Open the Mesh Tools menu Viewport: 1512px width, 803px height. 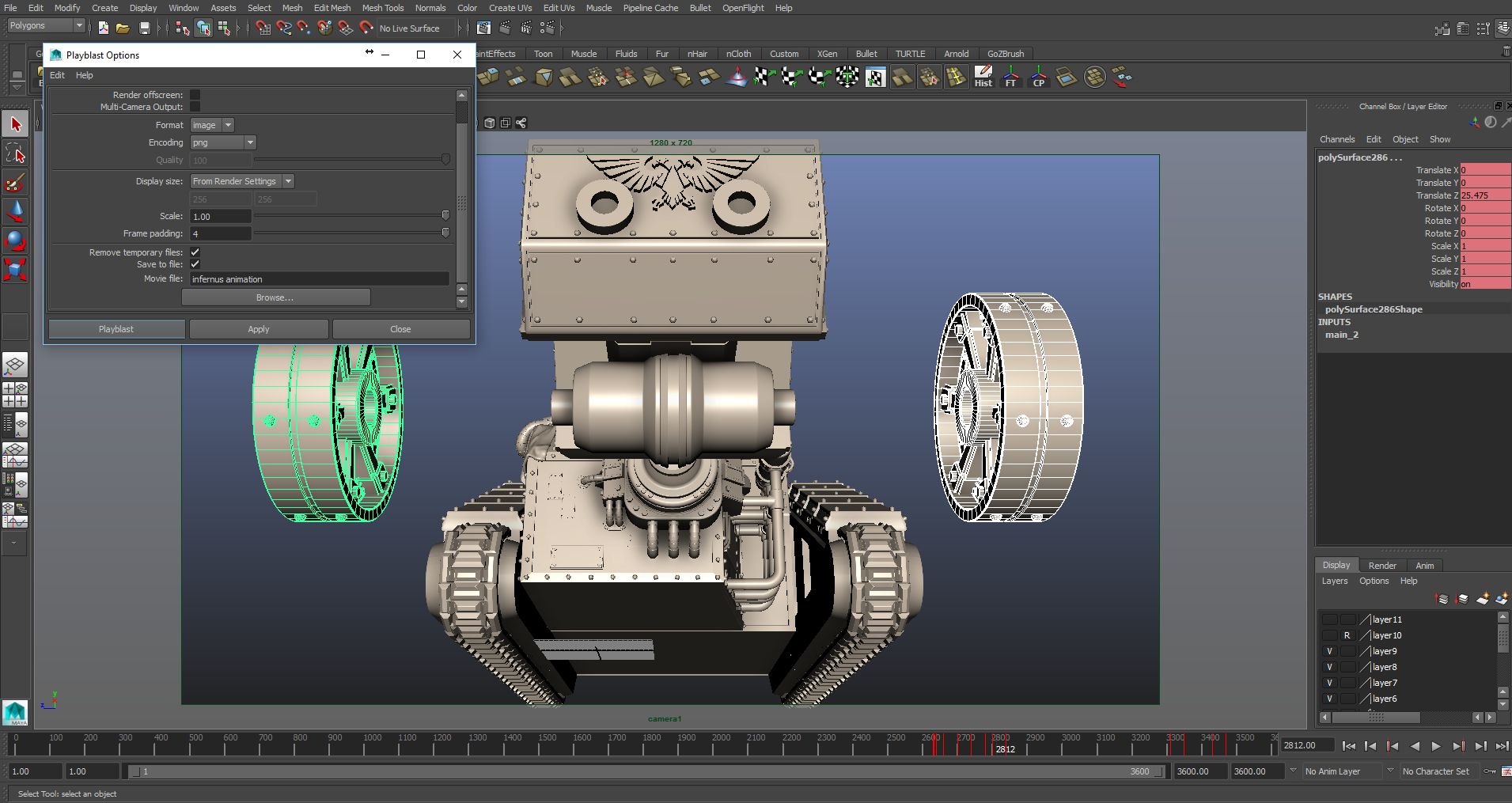coord(382,8)
